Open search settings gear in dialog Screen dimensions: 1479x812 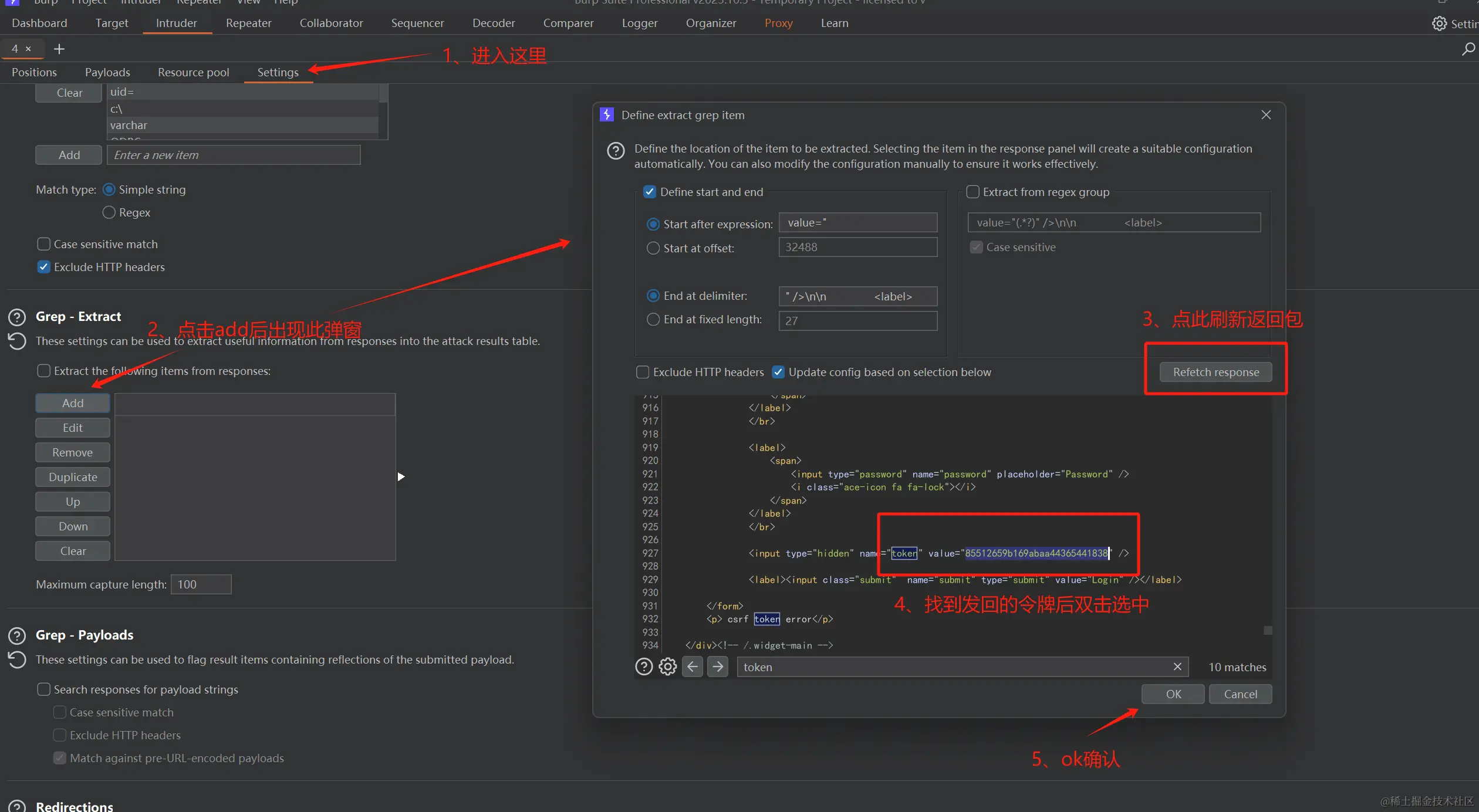point(668,667)
